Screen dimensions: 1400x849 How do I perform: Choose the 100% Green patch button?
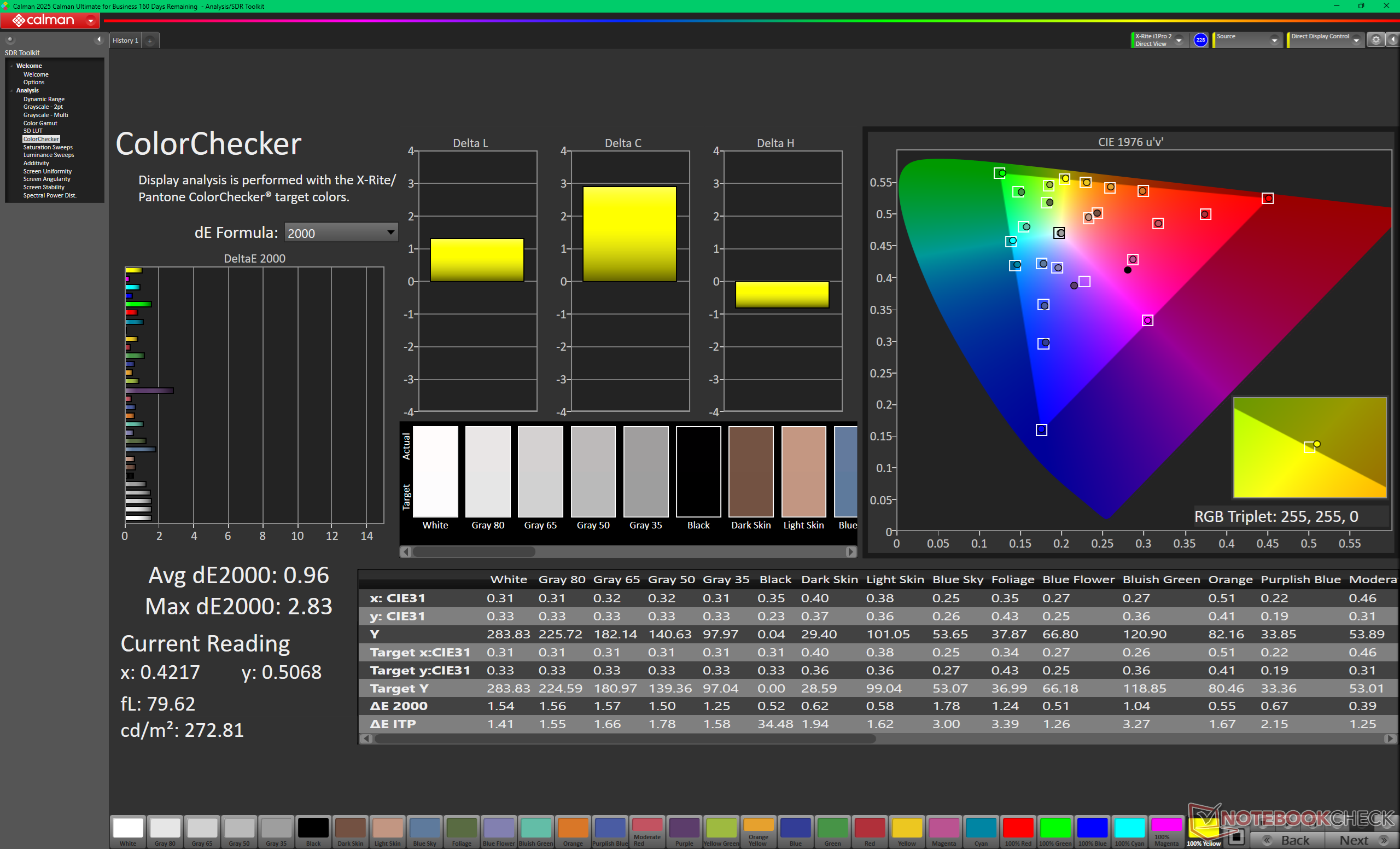1055,831
